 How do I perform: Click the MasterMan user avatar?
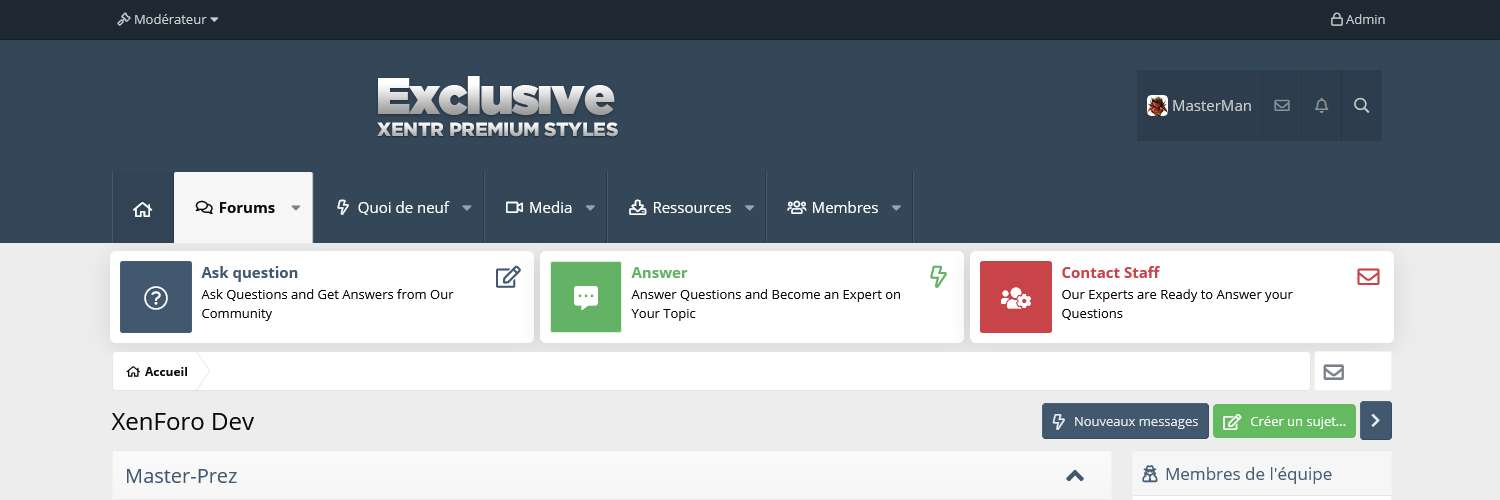(1157, 106)
